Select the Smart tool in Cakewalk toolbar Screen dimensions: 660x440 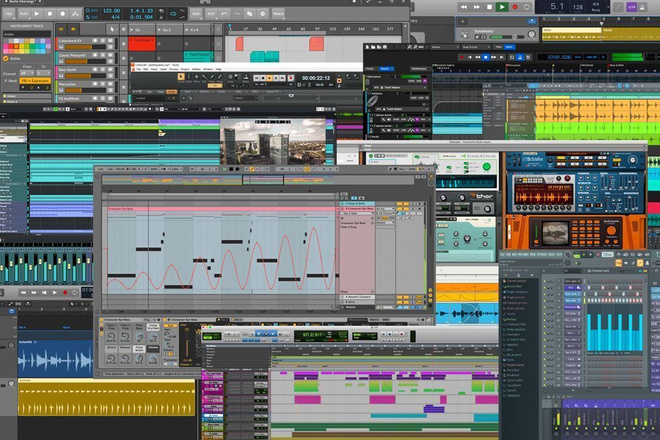(x=181, y=77)
